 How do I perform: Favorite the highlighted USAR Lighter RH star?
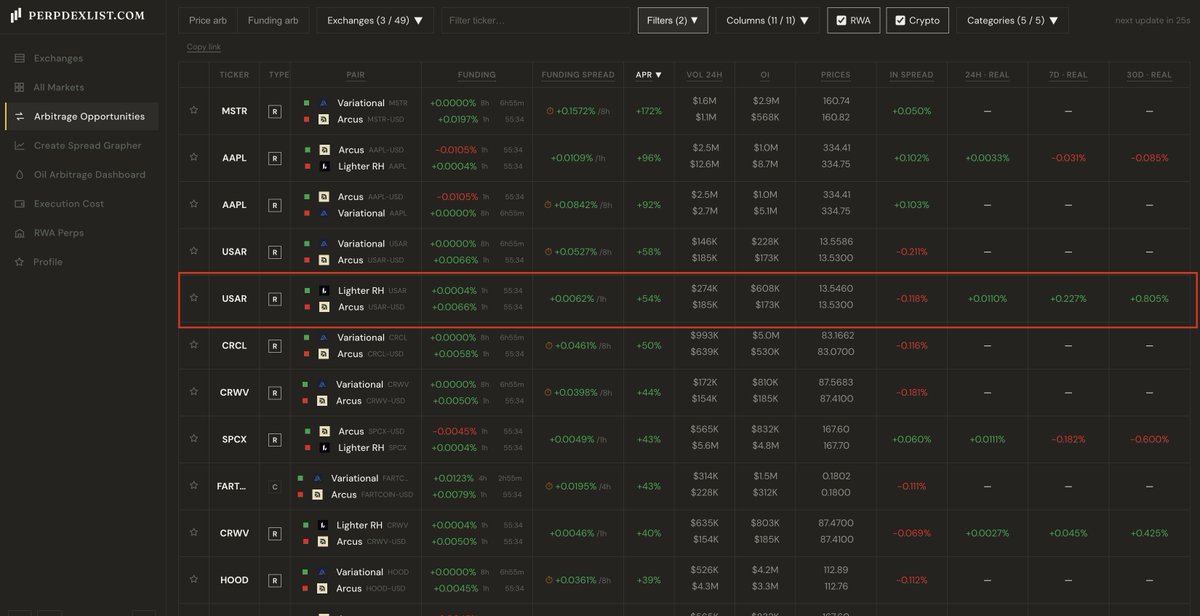click(x=193, y=298)
